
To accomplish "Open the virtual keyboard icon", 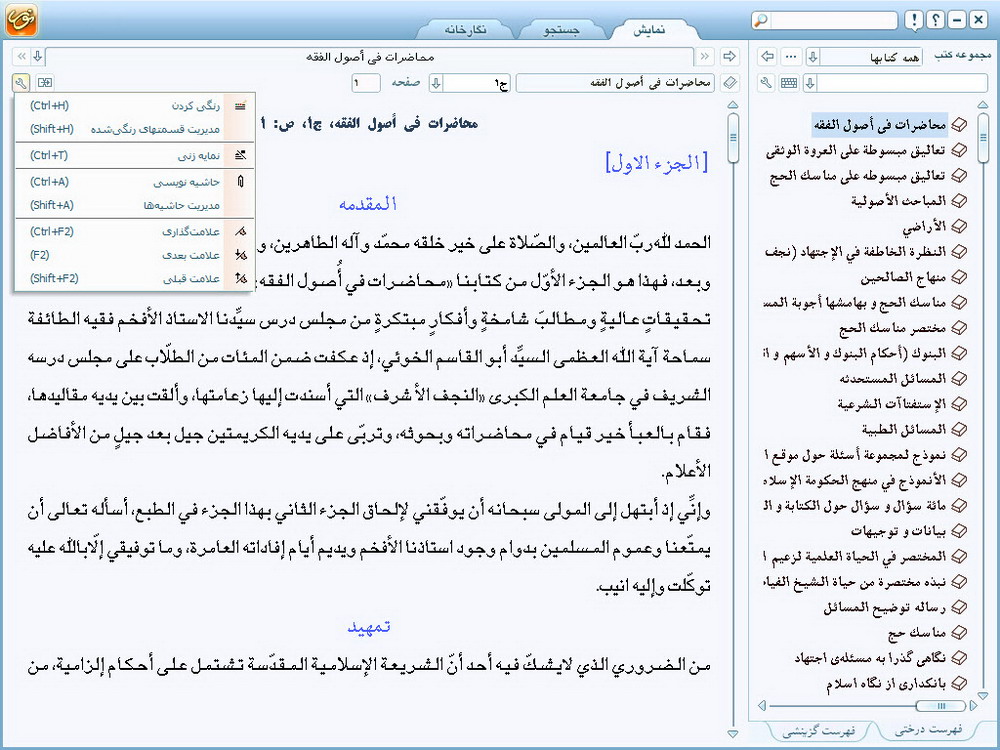I will [789, 83].
